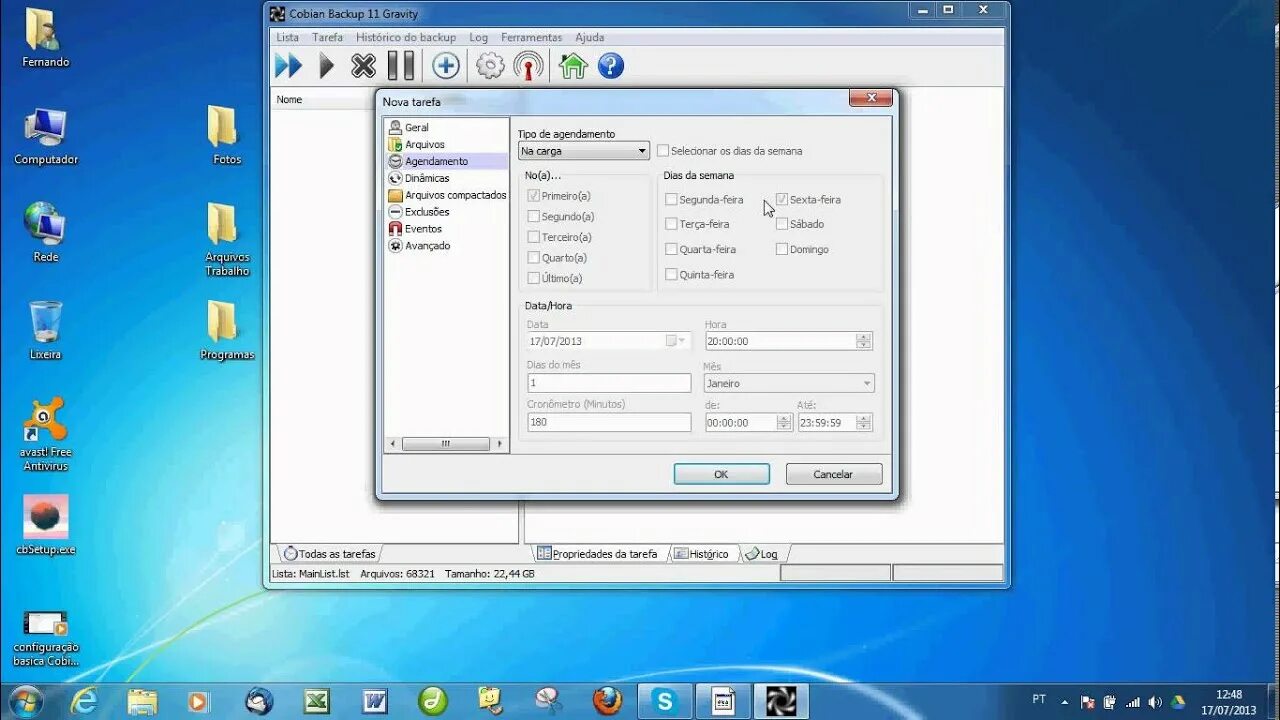Screen dimensions: 1280x720
Task: Select the Rede desktop icon
Action: tap(45, 232)
